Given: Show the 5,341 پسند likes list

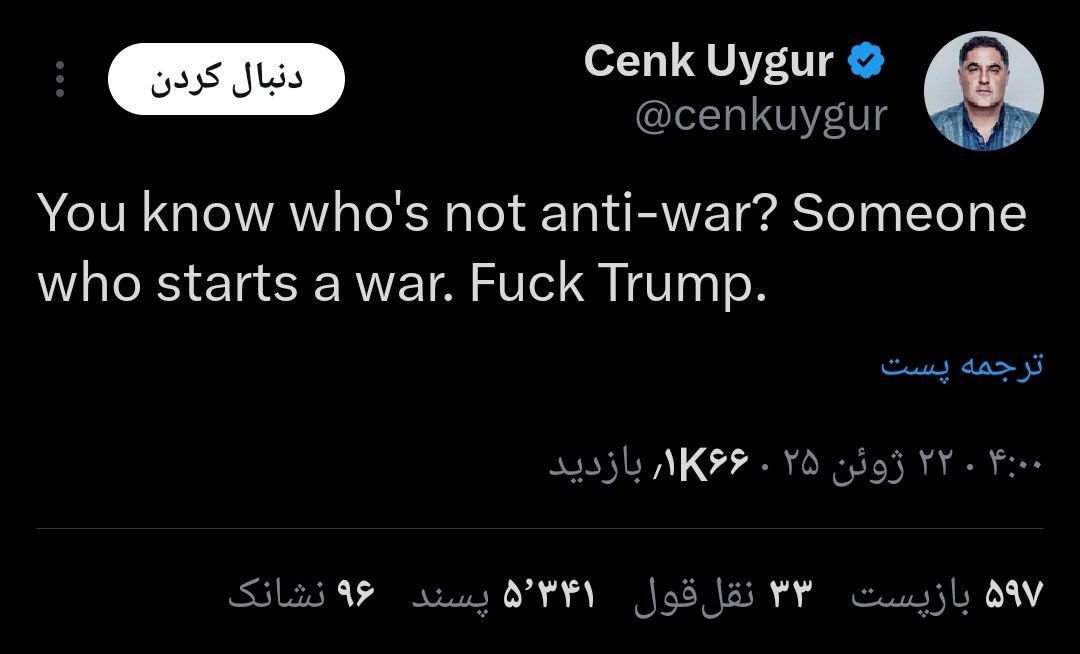Looking at the screenshot, I should pos(503,596).
